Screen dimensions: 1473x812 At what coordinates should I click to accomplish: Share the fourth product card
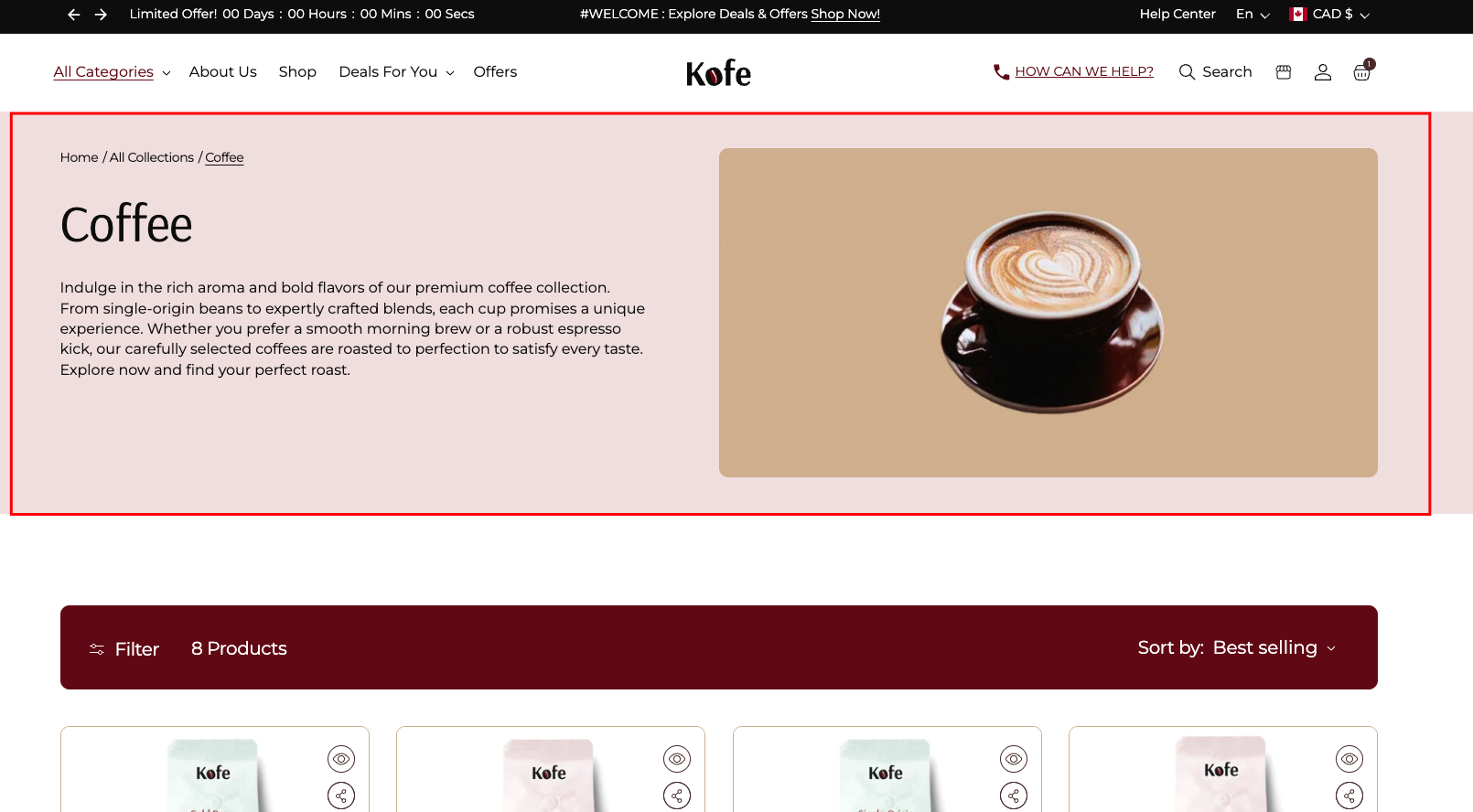click(1349, 796)
